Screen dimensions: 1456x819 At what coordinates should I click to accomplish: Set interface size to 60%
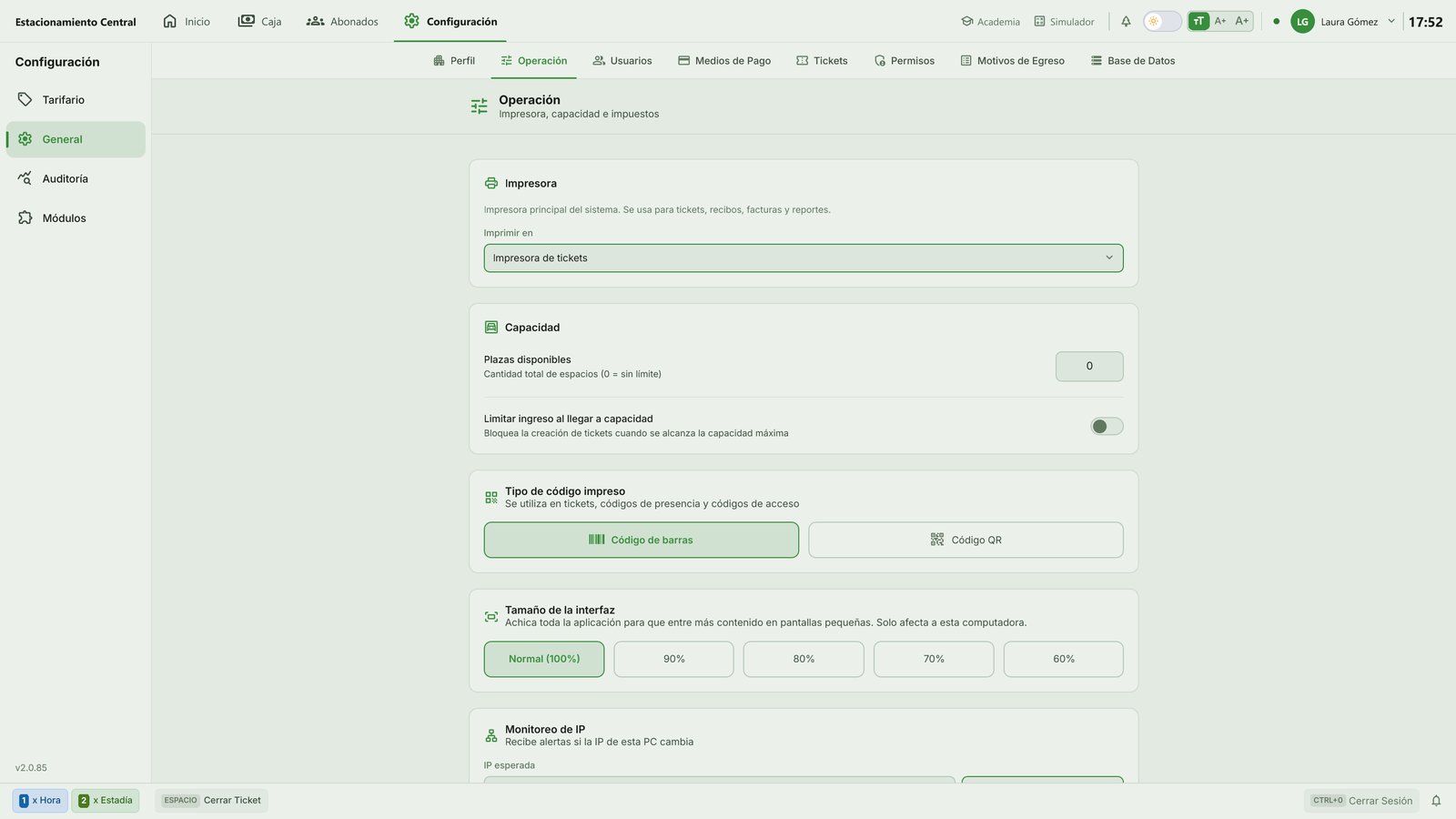pyautogui.click(x=1064, y=659)
